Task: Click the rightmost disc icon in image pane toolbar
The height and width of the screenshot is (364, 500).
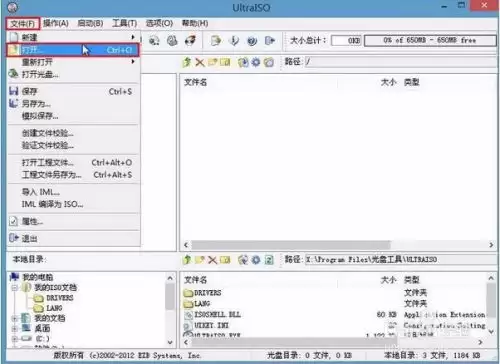Action: coord(269,62)
